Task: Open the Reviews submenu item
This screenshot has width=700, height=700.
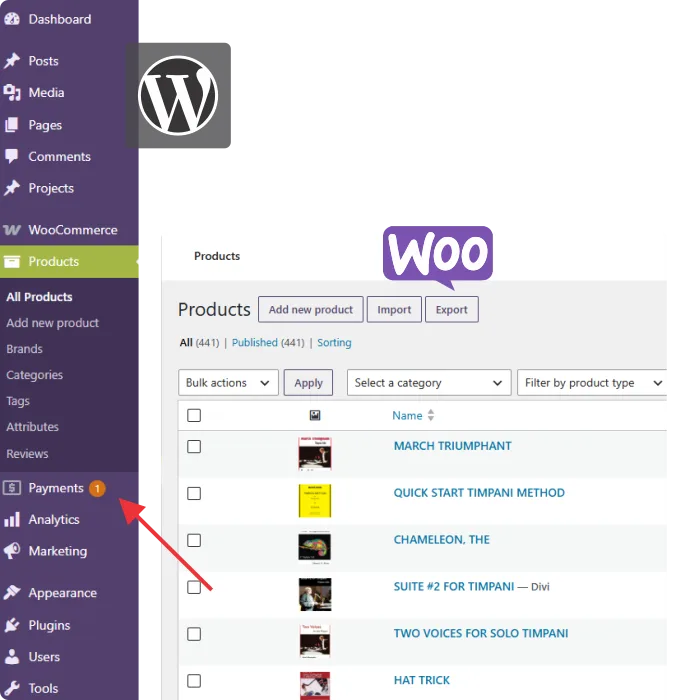Action: [27, 454]
